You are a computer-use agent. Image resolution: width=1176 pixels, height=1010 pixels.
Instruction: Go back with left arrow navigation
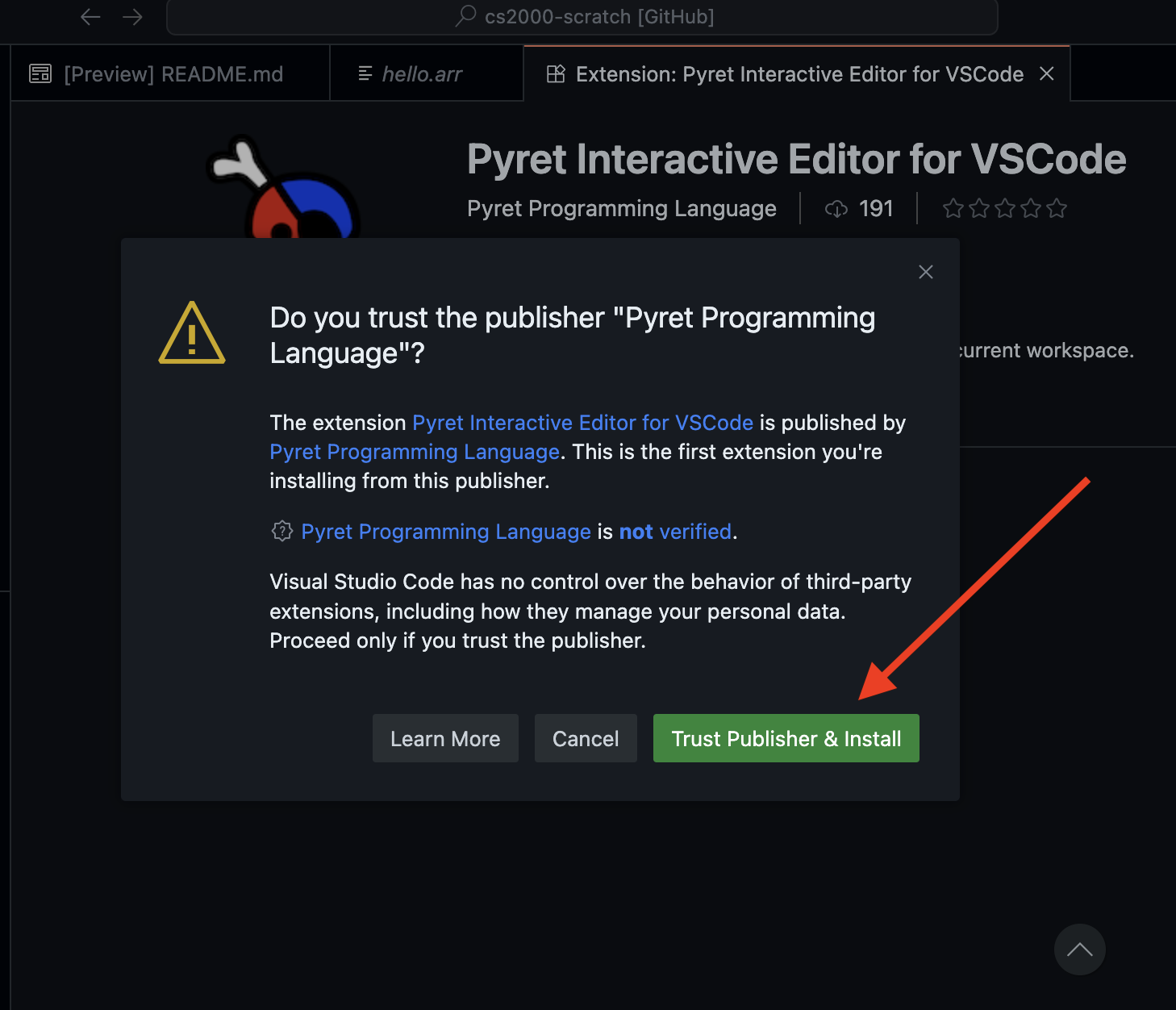(x=90, y=17)
